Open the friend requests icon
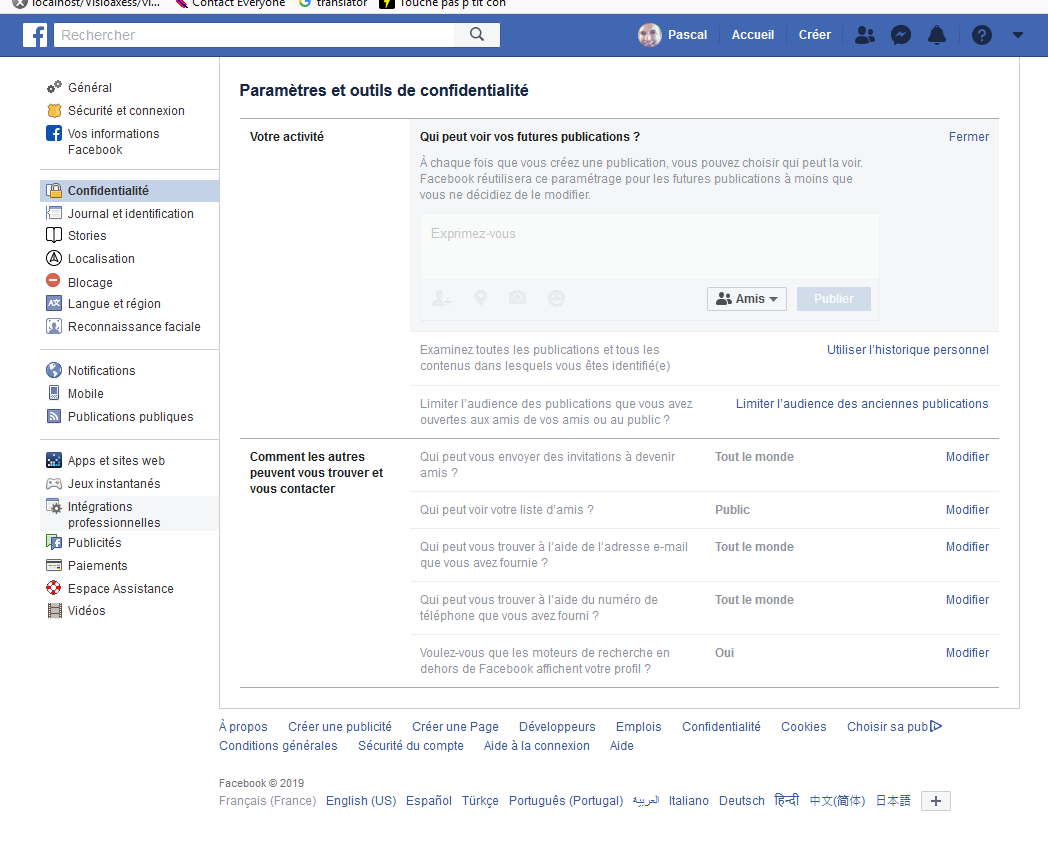 coord(865,35)
